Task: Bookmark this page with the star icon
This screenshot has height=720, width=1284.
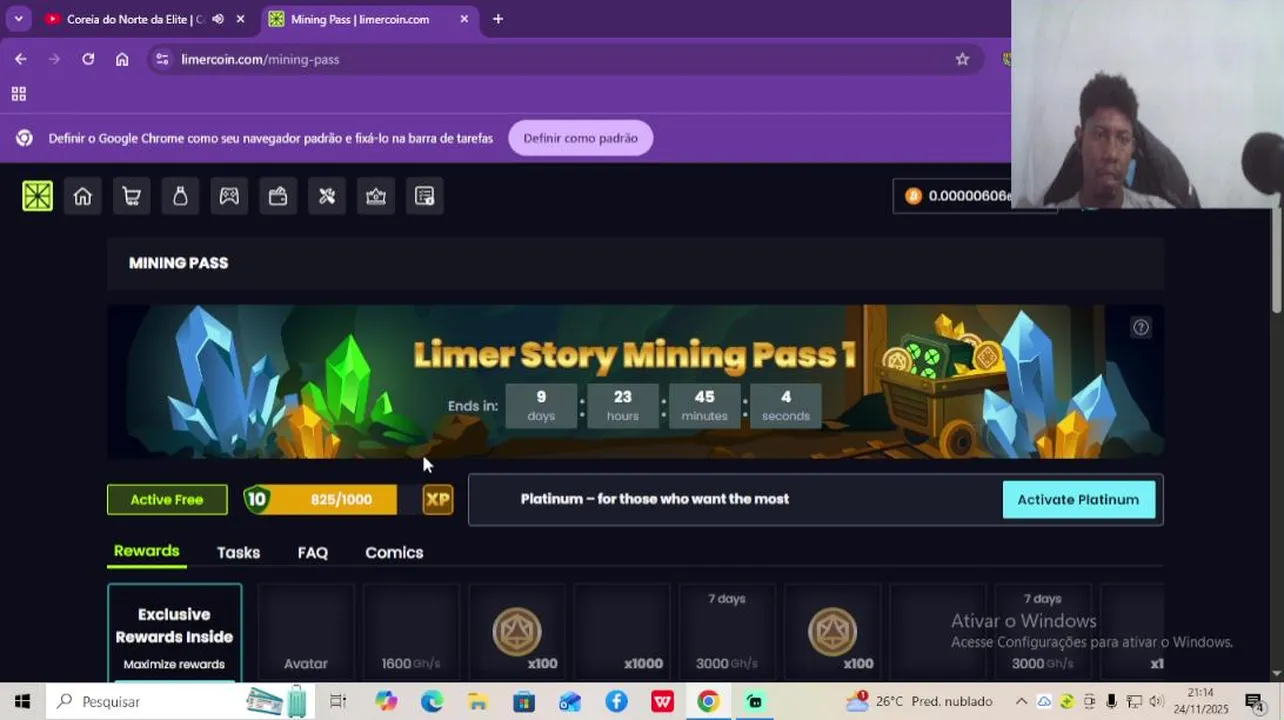Action: [x=962, y=59]
